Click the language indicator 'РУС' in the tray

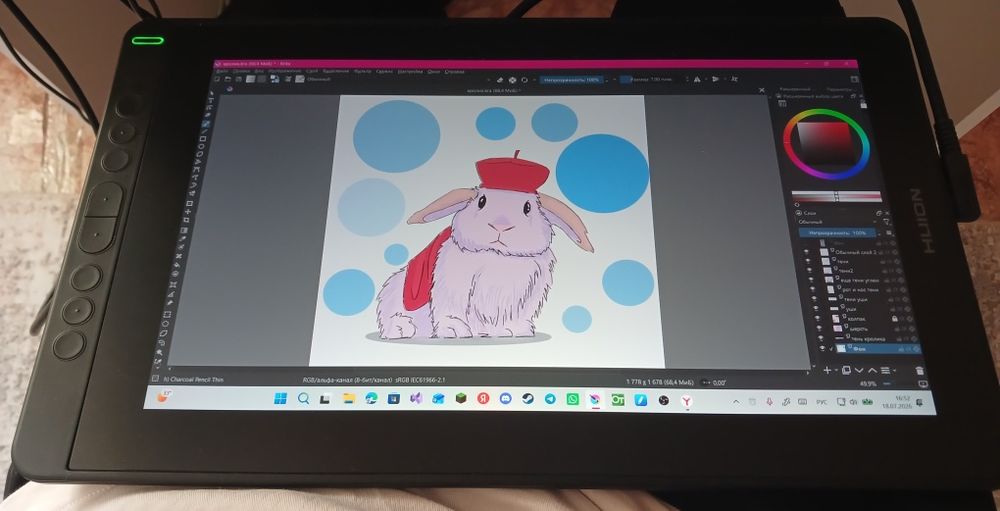coord(821,403)
